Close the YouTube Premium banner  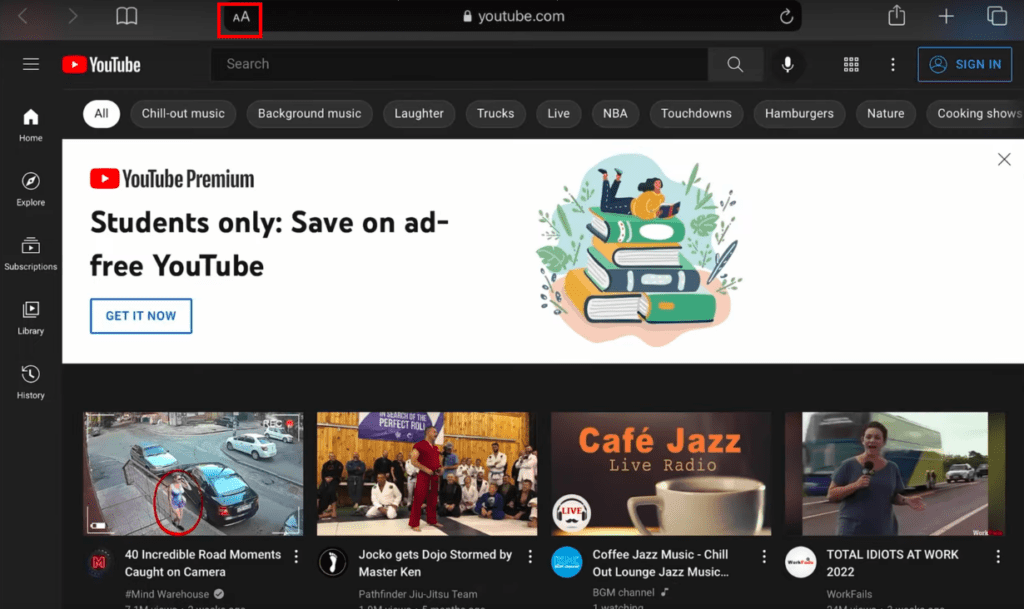point(1004,159)
